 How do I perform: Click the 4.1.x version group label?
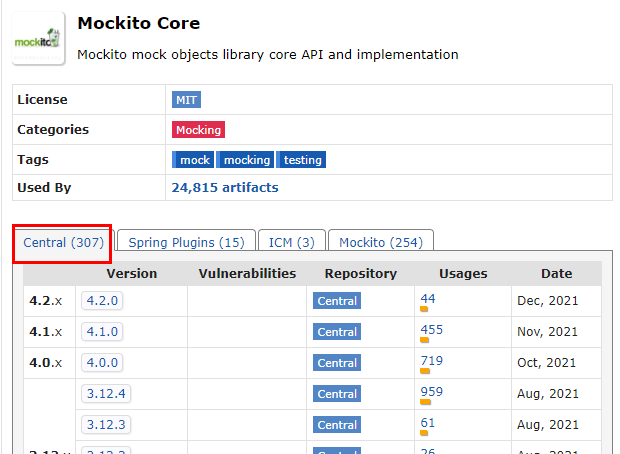pos(46,332)
